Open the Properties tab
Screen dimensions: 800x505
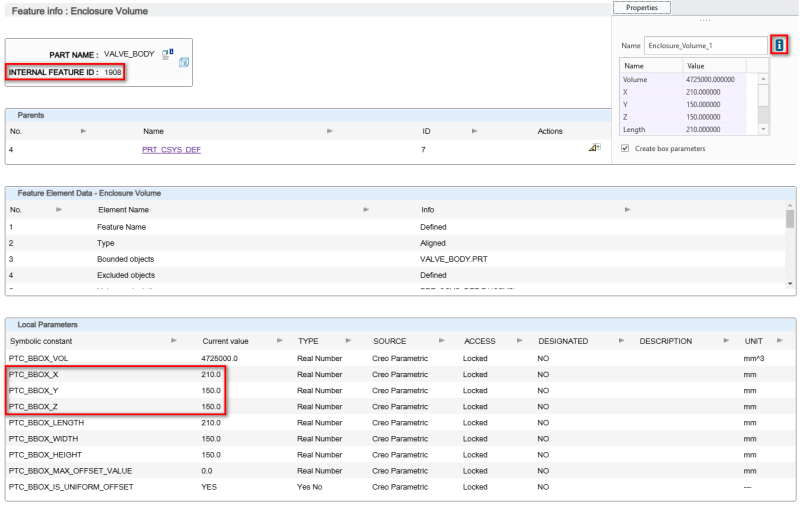pos(641,7)
